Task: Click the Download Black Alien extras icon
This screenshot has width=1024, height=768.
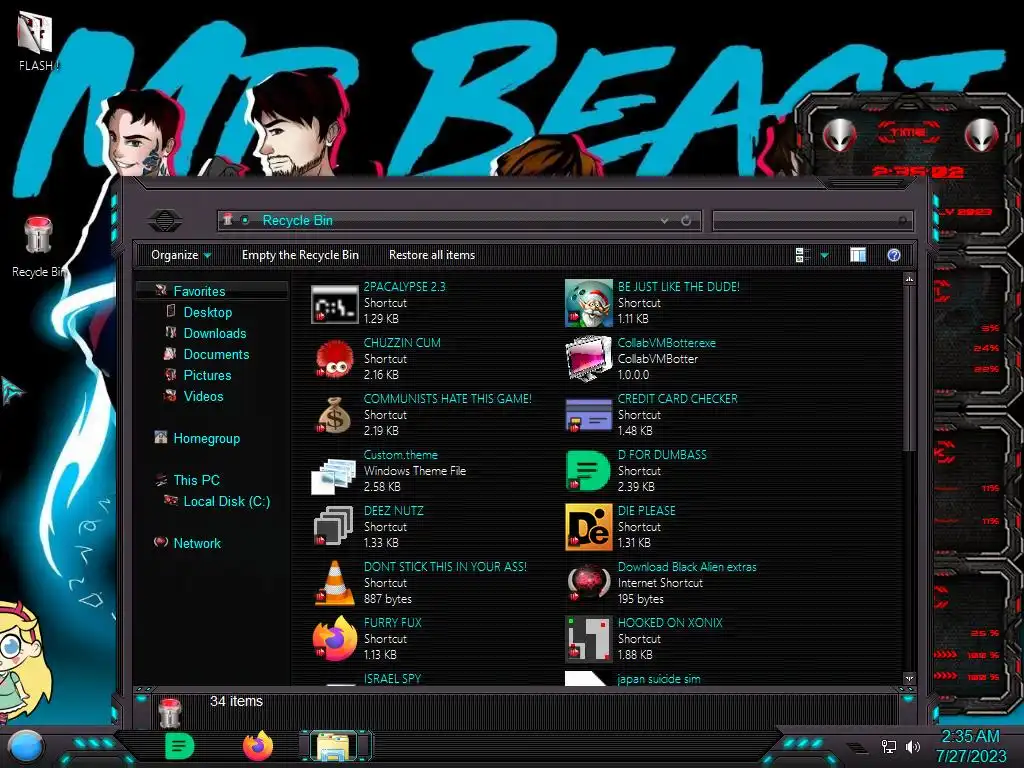Action: 588,583
